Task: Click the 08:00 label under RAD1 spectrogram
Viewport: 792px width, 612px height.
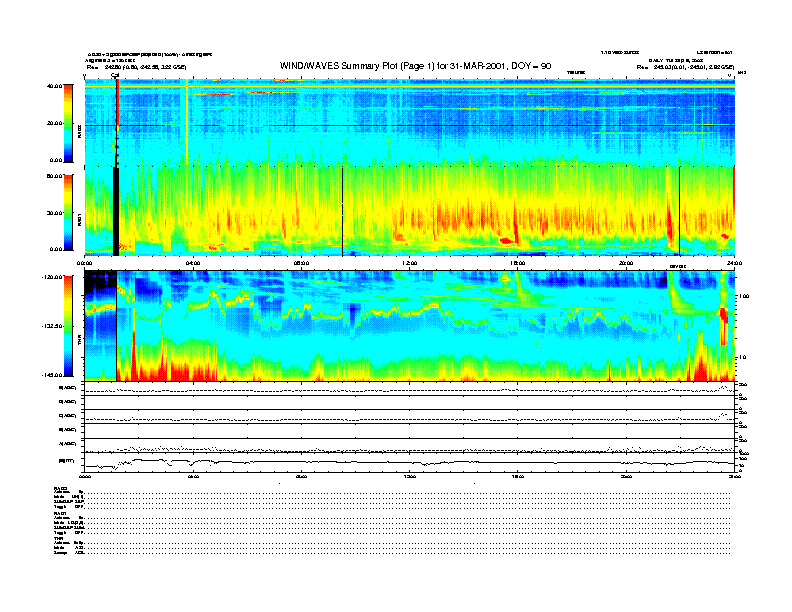Action: (301, 263)
